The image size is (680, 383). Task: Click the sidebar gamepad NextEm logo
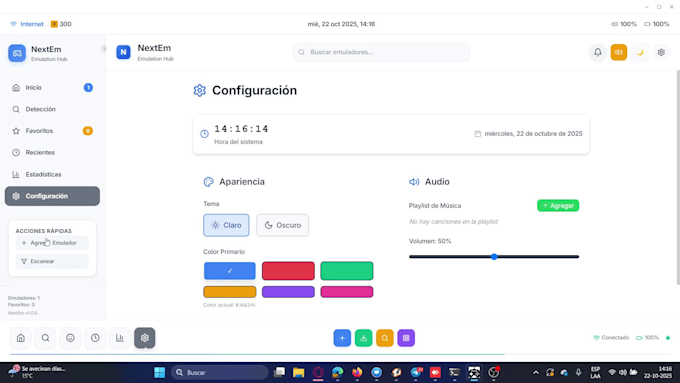click(17, 53)
